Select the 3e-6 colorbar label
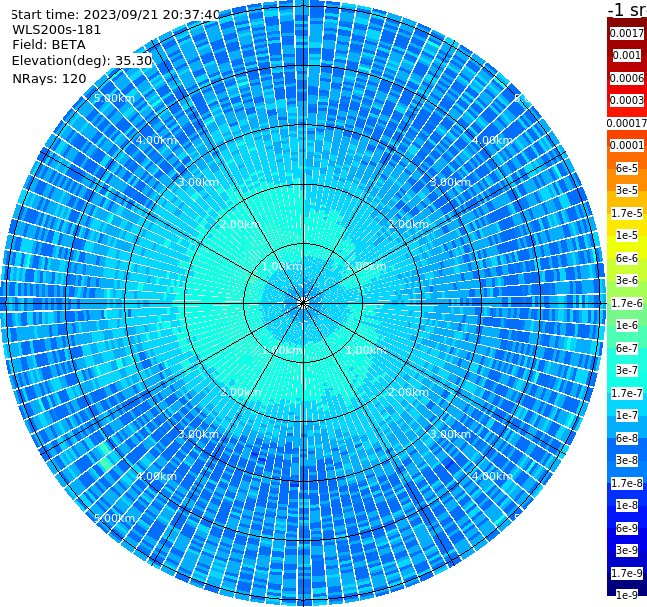The width and height of the screenshot is (647, 607). (x=627, y=280)
